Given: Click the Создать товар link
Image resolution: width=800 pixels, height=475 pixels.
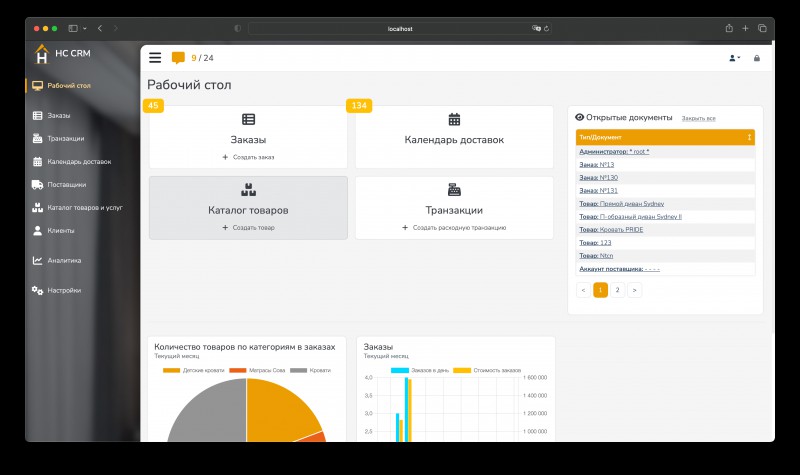Looking at the screenshot, I should point(248,228).
